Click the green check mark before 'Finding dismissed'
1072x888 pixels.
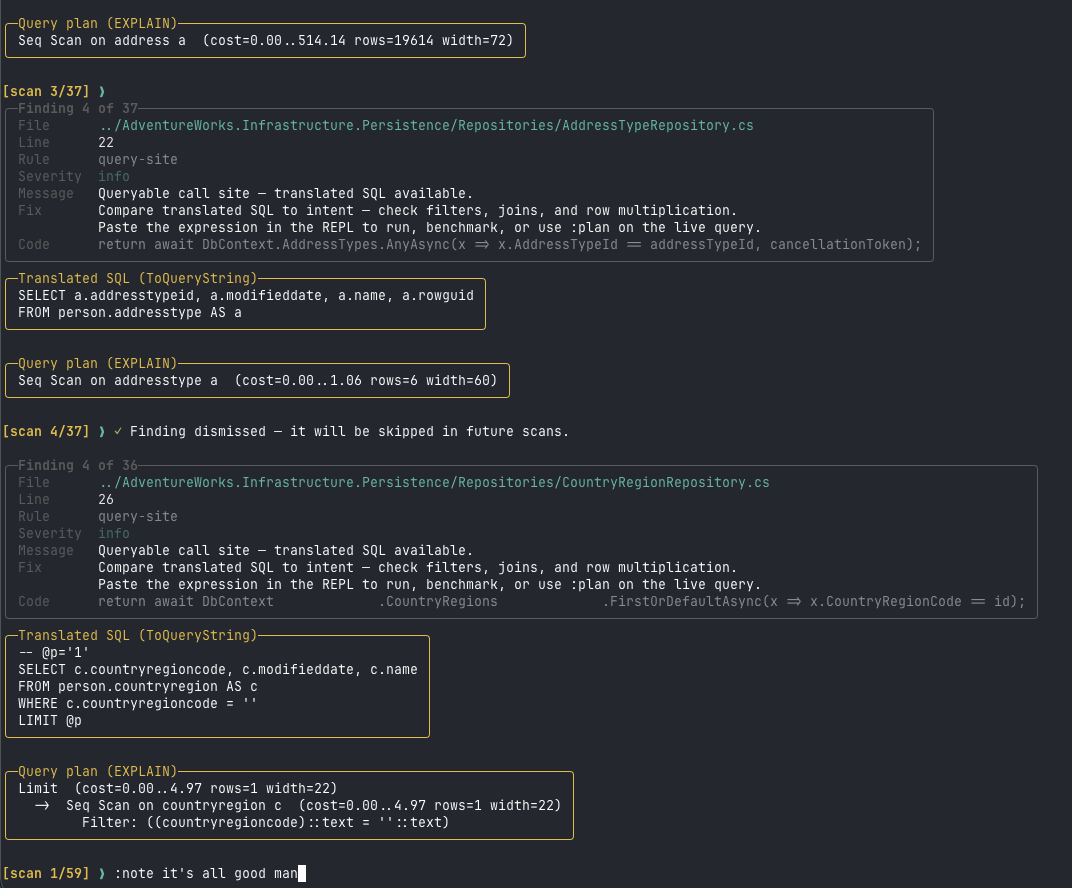tap(118, 431)
